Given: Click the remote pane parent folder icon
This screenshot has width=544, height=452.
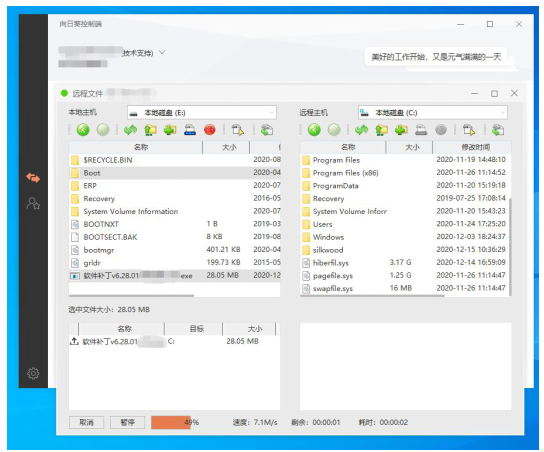Looking at the screenshot, I should (x=381, y=130).
